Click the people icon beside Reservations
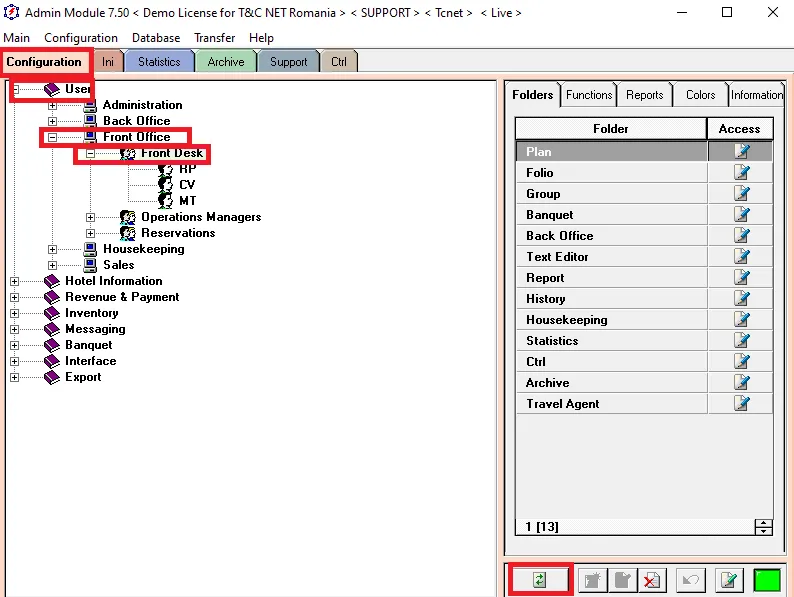 pyautogui.click(x=128, y=233)
